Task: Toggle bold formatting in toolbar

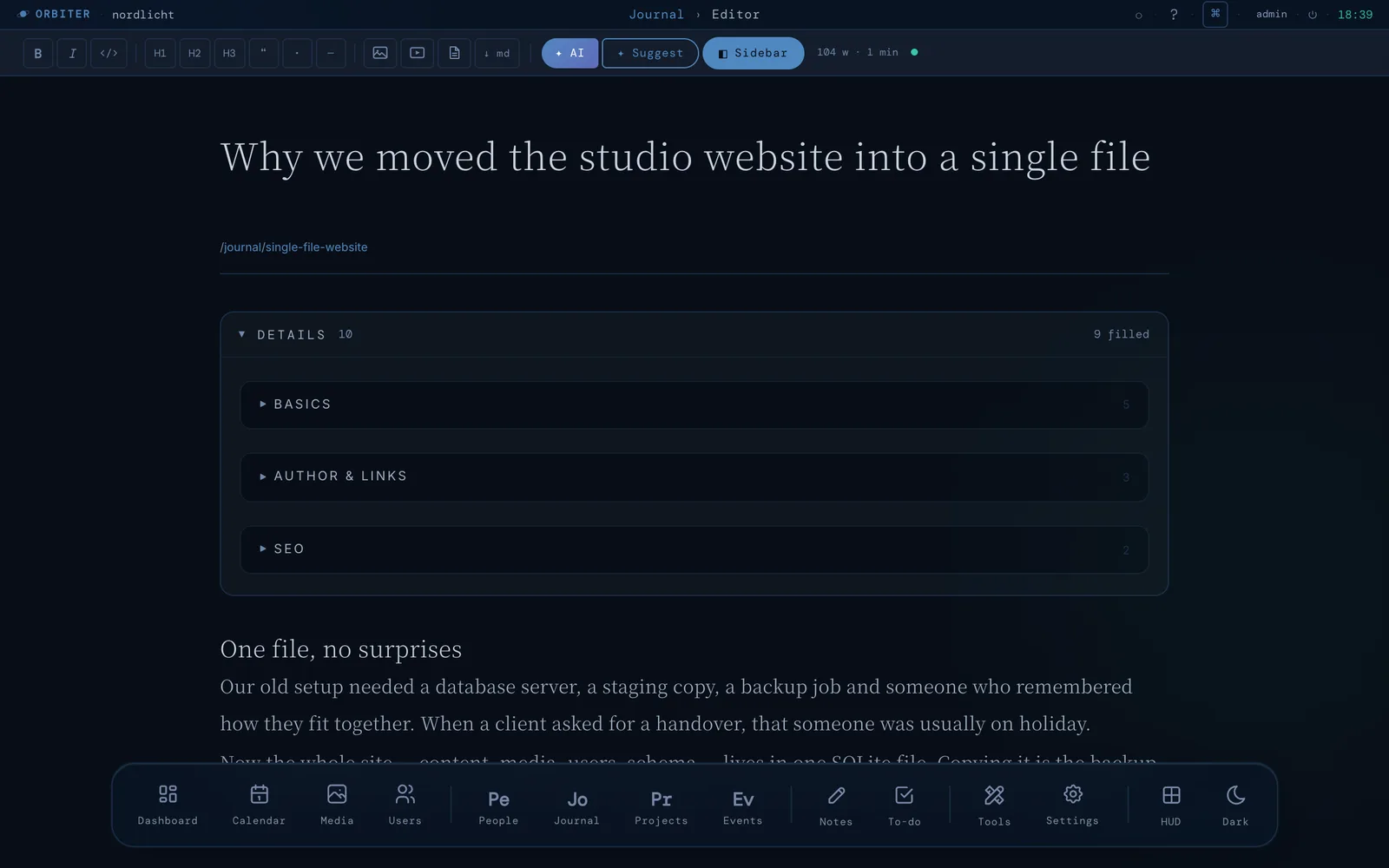Action: click(x=37, y=53)
